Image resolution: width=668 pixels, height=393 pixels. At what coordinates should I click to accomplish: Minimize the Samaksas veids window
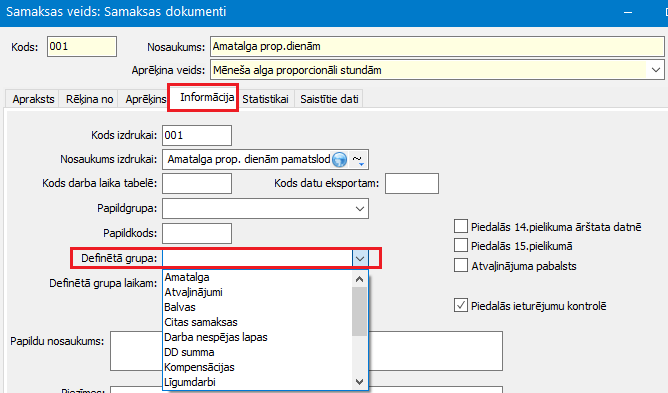click(x=628, y=12)
